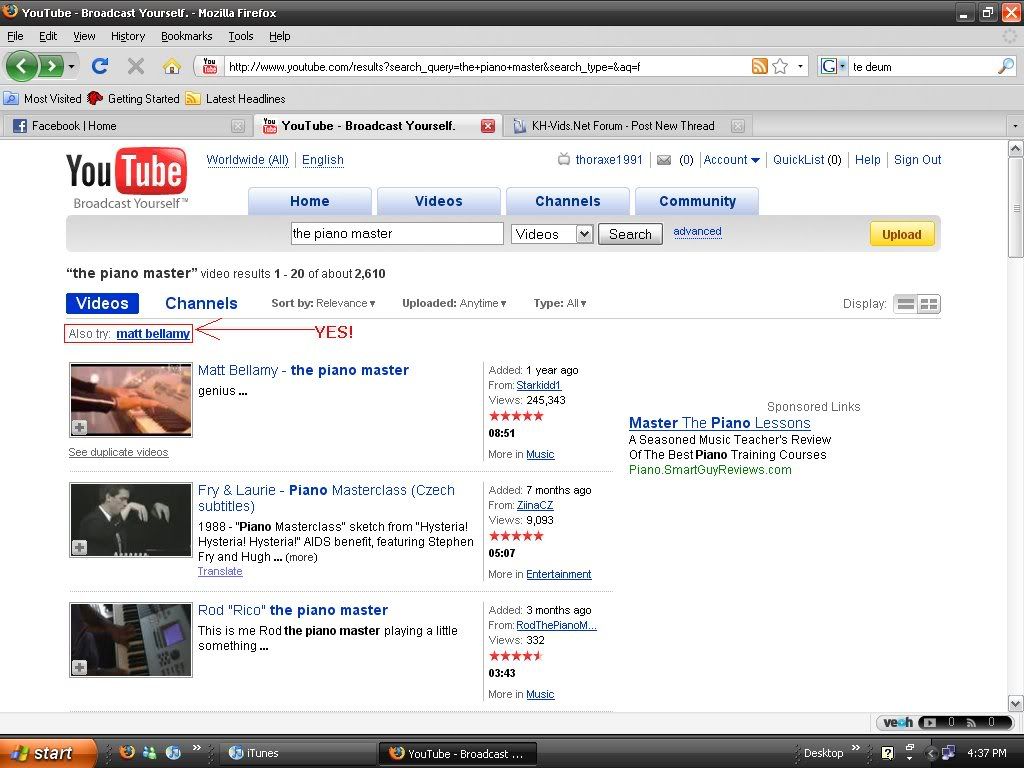
Task: Switch to the Channels results tab
Action: coord(201,303)
